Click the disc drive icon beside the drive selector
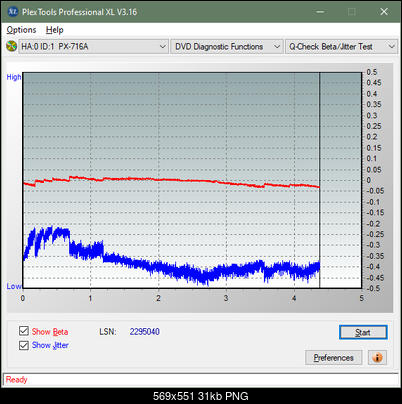 tap(12, 46)
